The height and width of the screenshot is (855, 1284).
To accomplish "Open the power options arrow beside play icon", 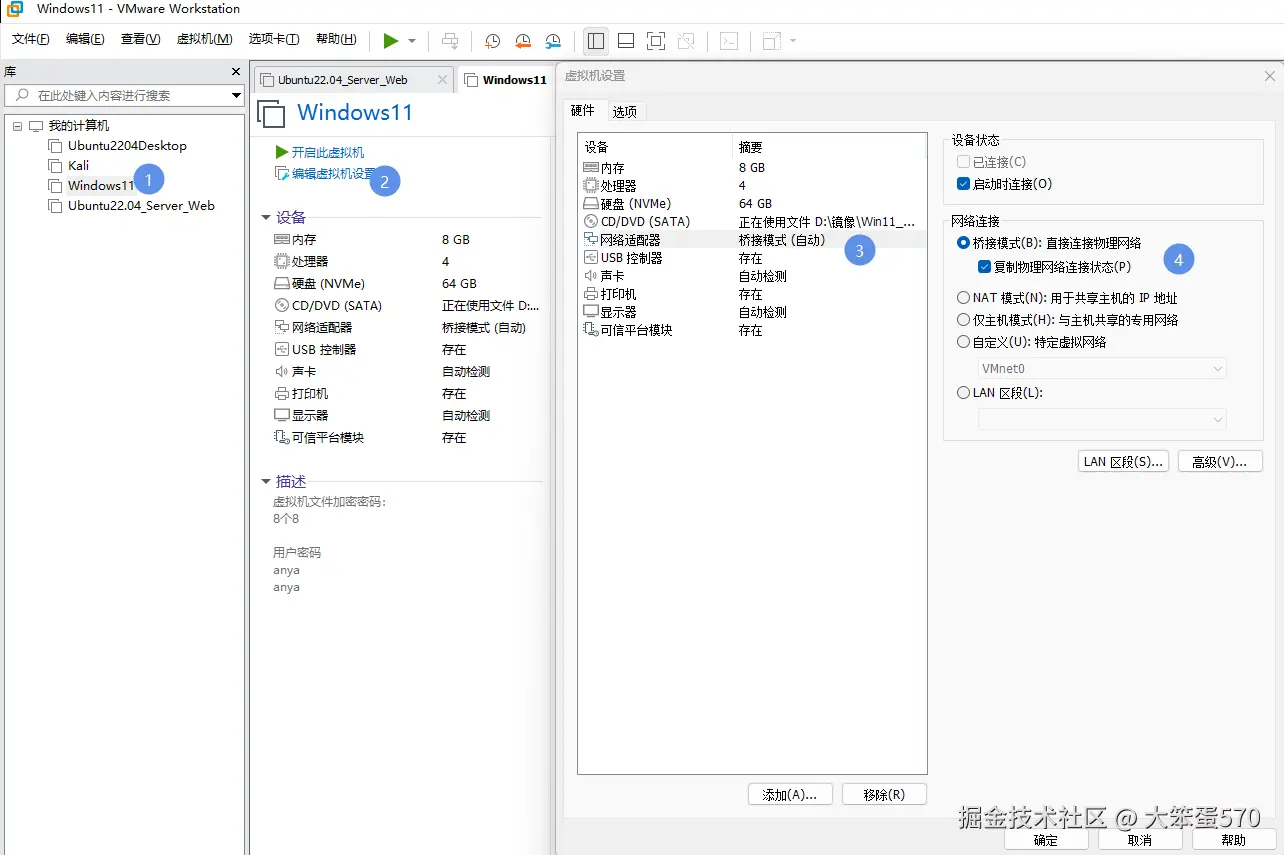I will click(x=412, y=41).
